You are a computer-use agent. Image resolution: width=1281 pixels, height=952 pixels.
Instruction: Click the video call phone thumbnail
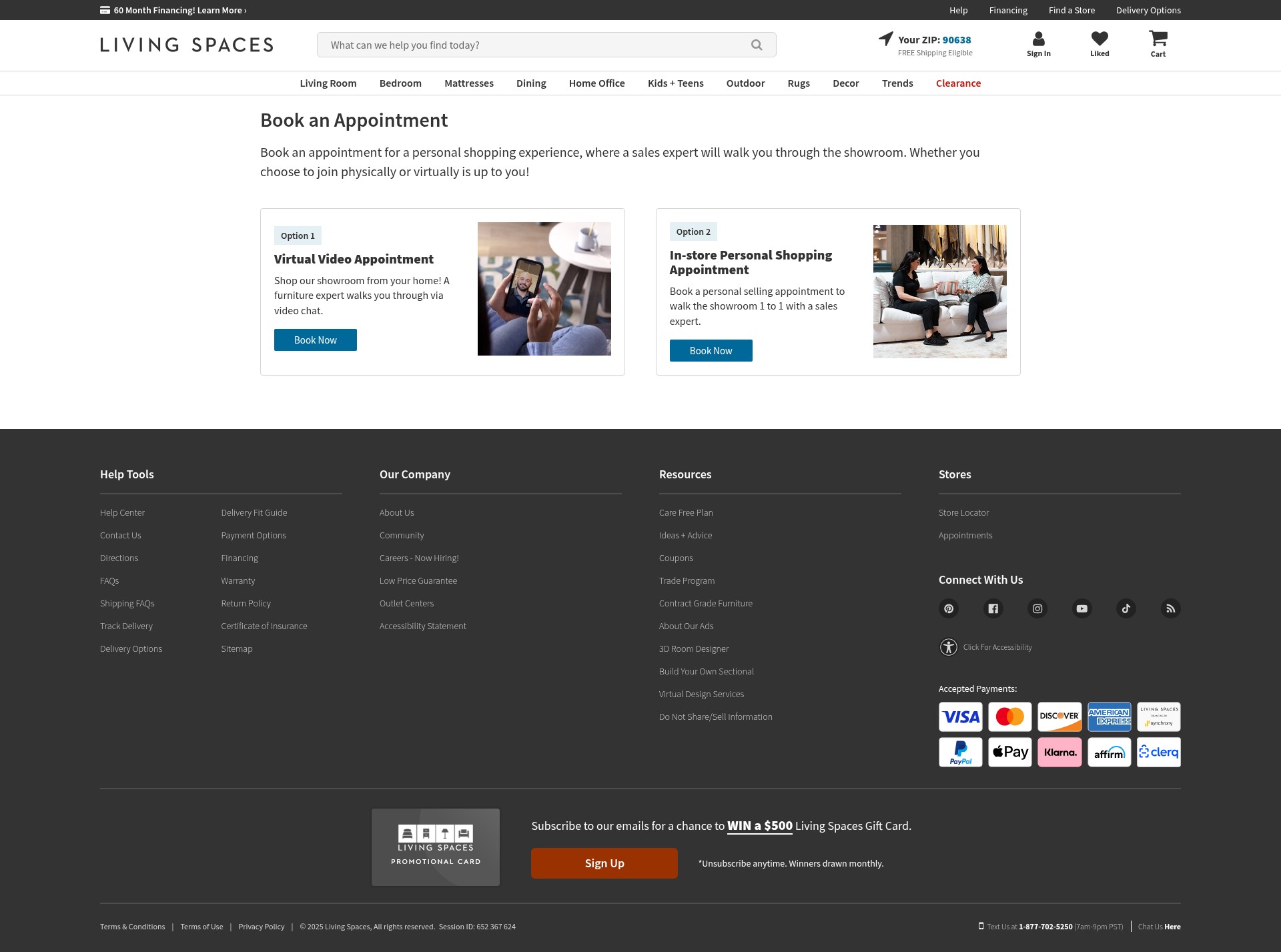point(544,289)
